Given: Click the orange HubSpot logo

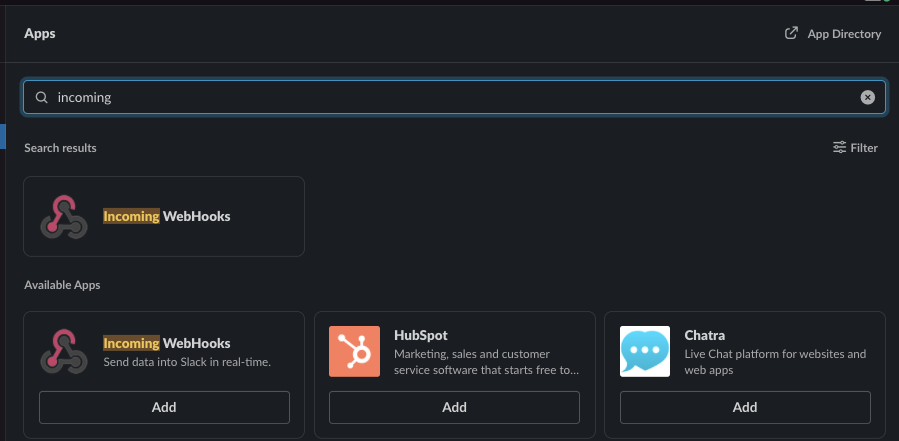Looking at the screenshot, I should click(x=354, y=352).
